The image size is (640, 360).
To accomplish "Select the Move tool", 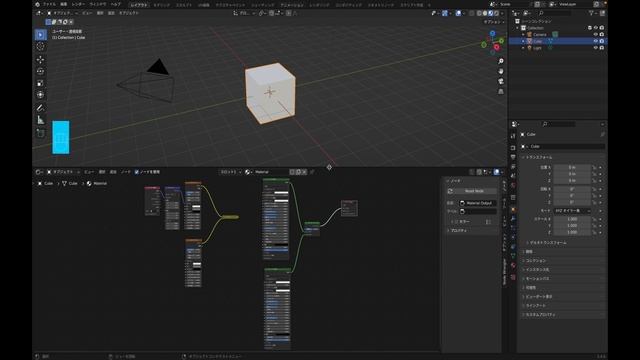I will (x=40, y=60).
